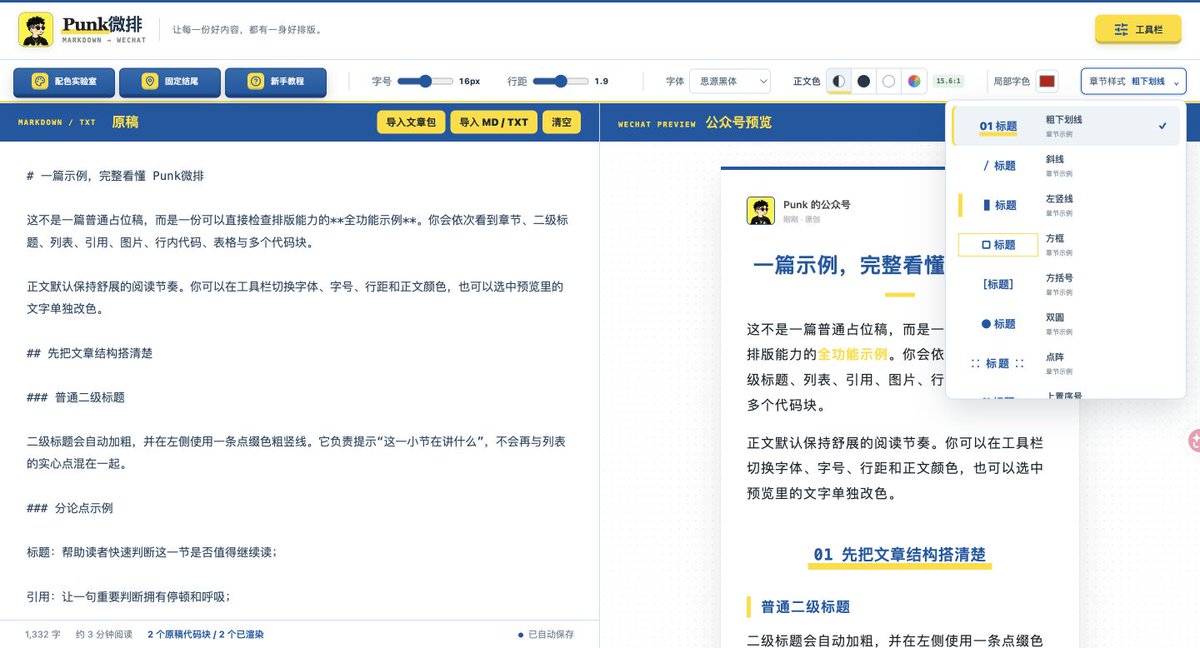Viewport: 1200px width, 648px height.
Task: Select the white body color option
Action: pyautogui.click(x=889, y=81)
